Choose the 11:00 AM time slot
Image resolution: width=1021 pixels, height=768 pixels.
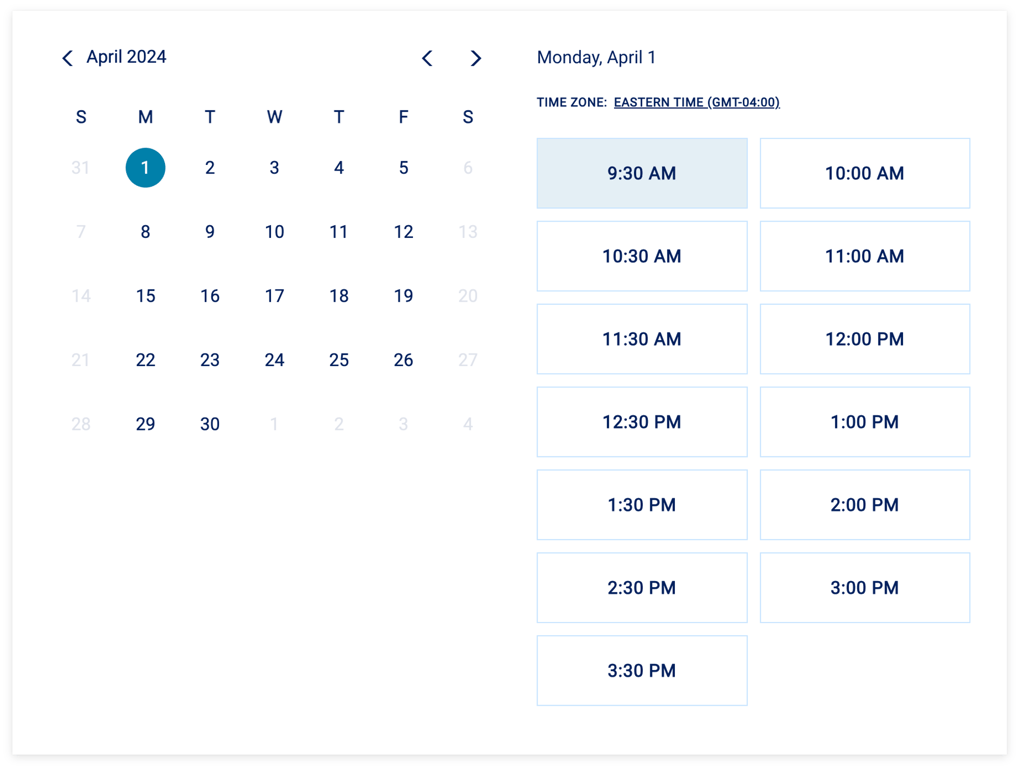pos(864,257)
